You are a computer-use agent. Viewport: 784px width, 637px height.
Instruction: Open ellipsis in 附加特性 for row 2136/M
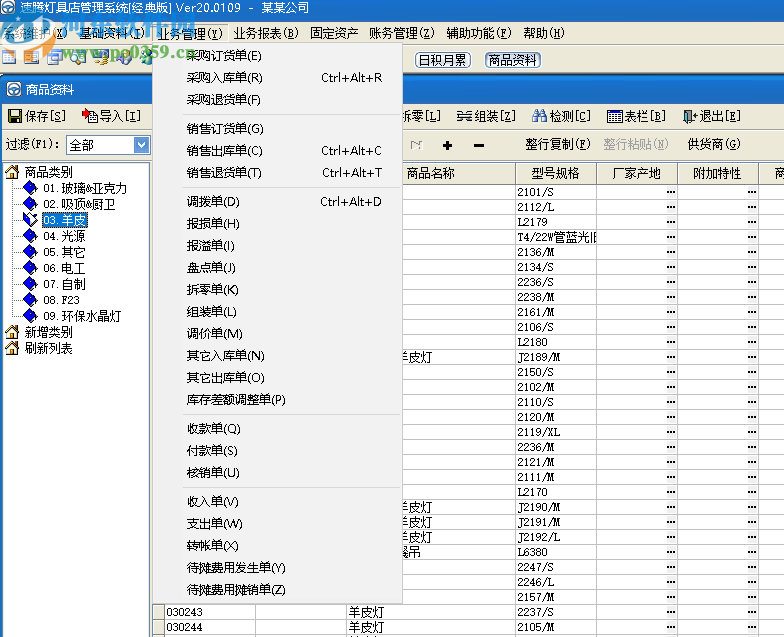coord(752,252)
